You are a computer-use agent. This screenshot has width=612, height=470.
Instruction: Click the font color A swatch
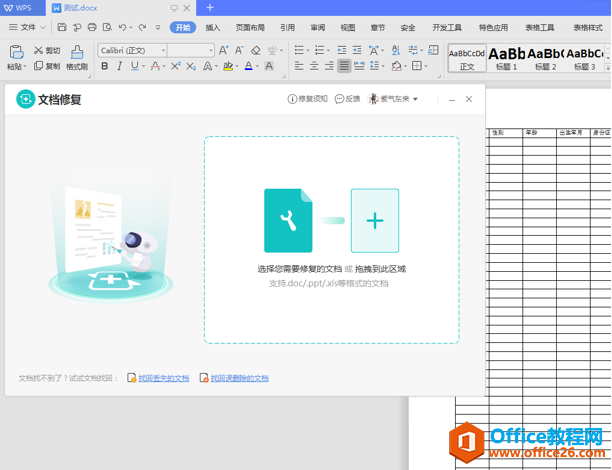[x=249, y=66]
